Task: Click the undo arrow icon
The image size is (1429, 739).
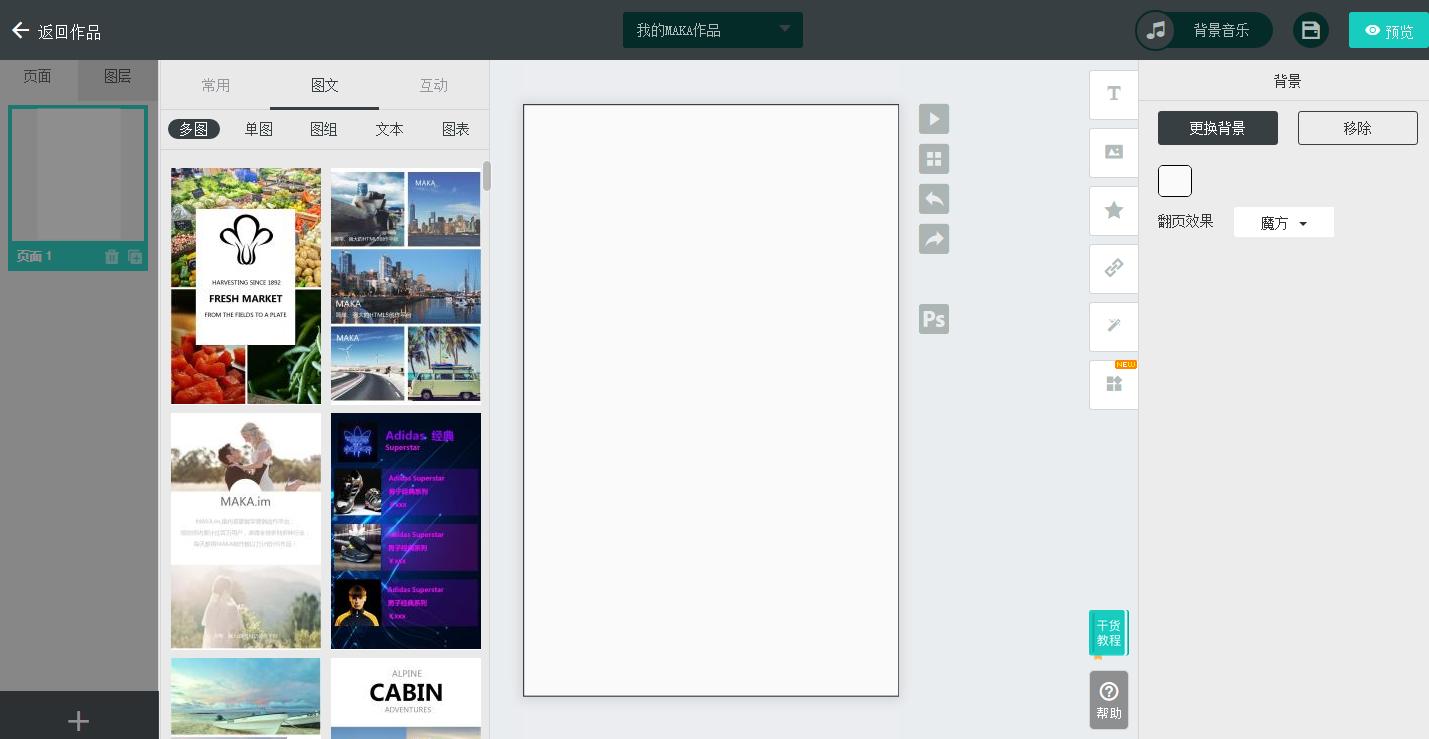Action: point(933,199)
